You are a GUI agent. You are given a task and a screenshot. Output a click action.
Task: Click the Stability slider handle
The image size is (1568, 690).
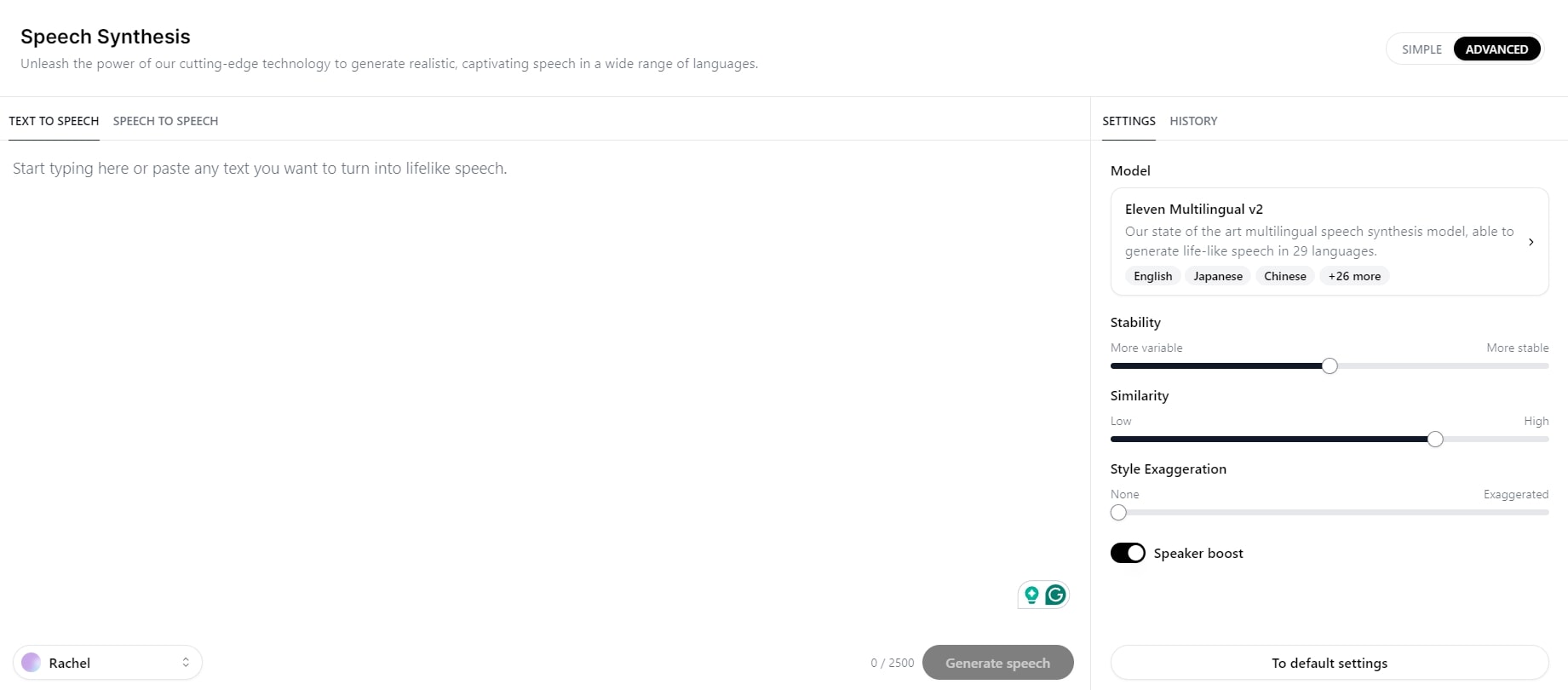click(1330, 366)
